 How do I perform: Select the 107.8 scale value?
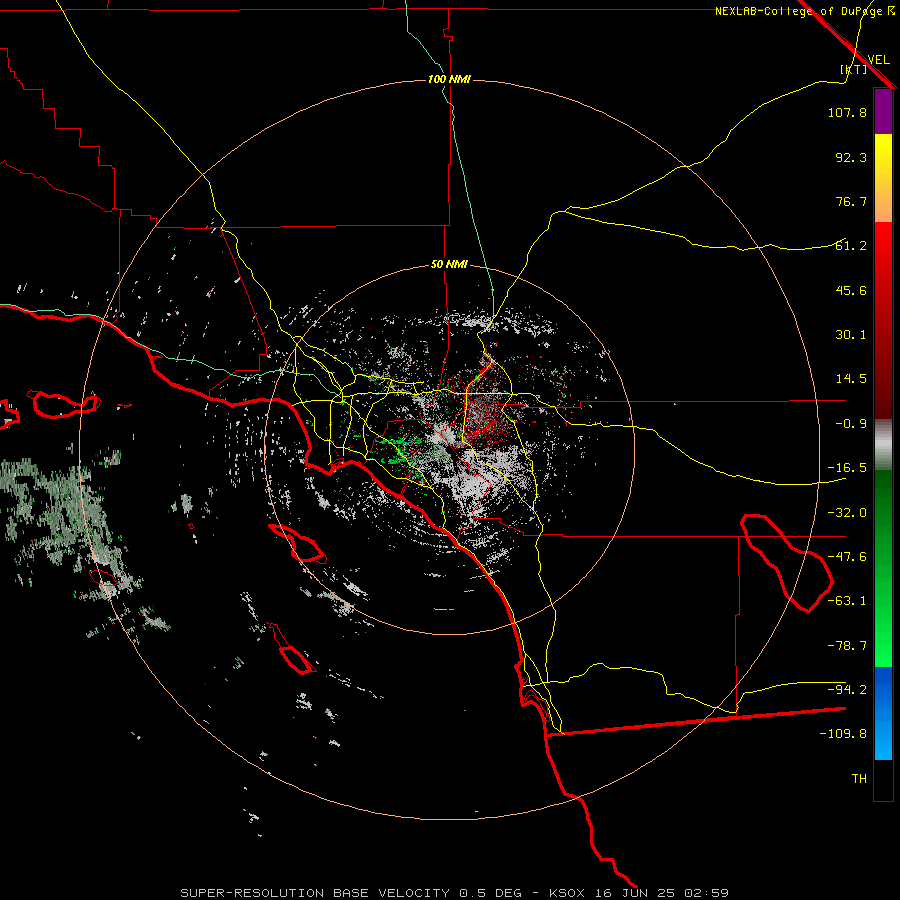847,112
